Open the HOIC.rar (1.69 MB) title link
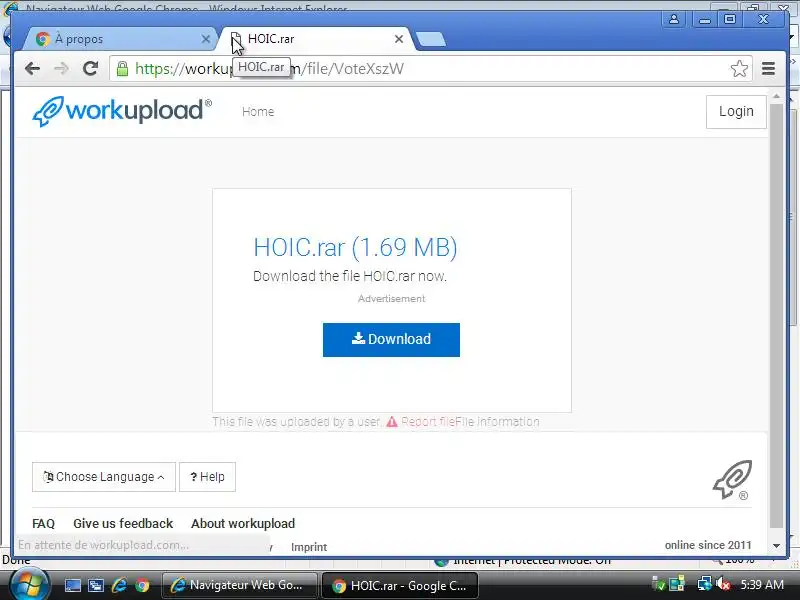The image size is (800, 600). [x=355, y=247]
